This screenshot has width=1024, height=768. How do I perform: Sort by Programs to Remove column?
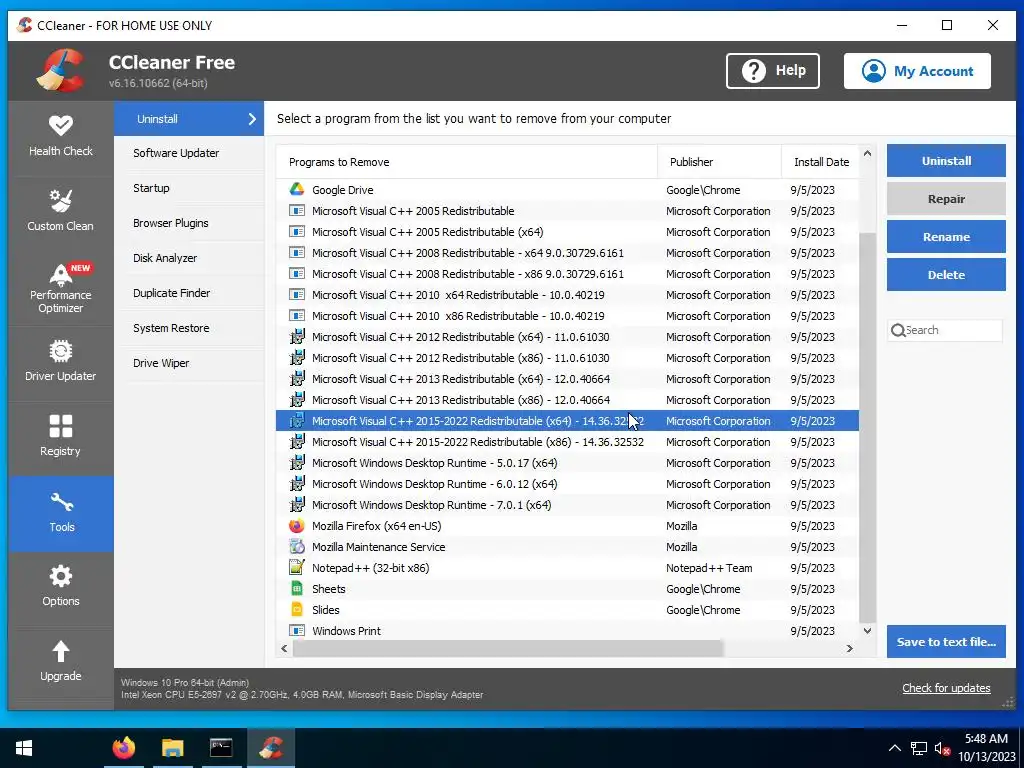tap(466, 162)
